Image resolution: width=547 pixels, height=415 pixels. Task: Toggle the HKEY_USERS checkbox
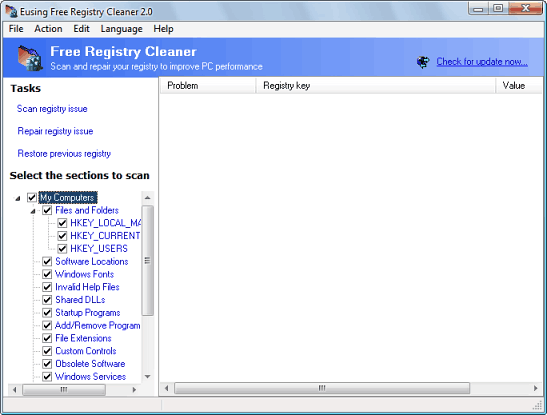pos(62,249)
